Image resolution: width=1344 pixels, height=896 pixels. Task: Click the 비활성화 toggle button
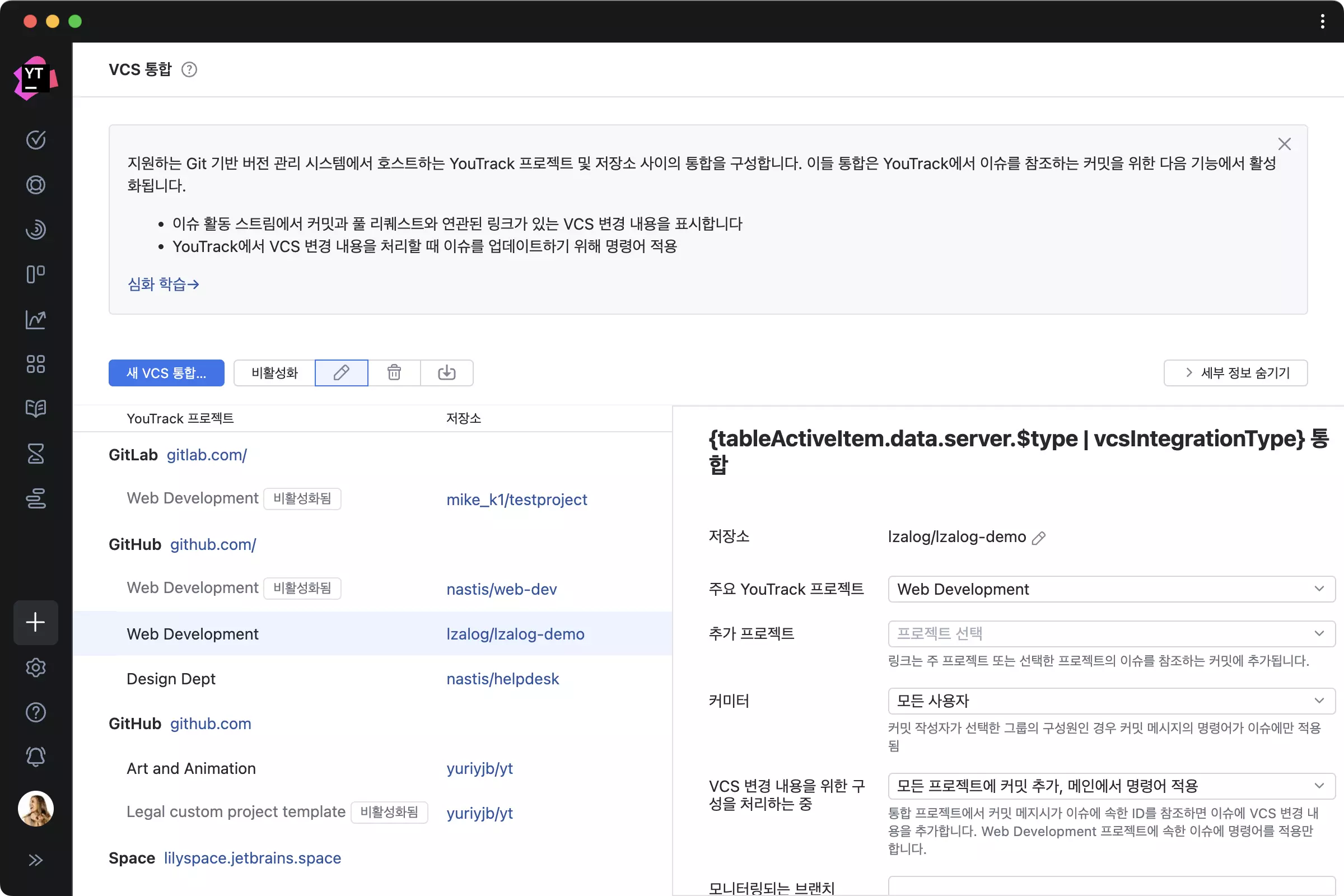[274, 372]
